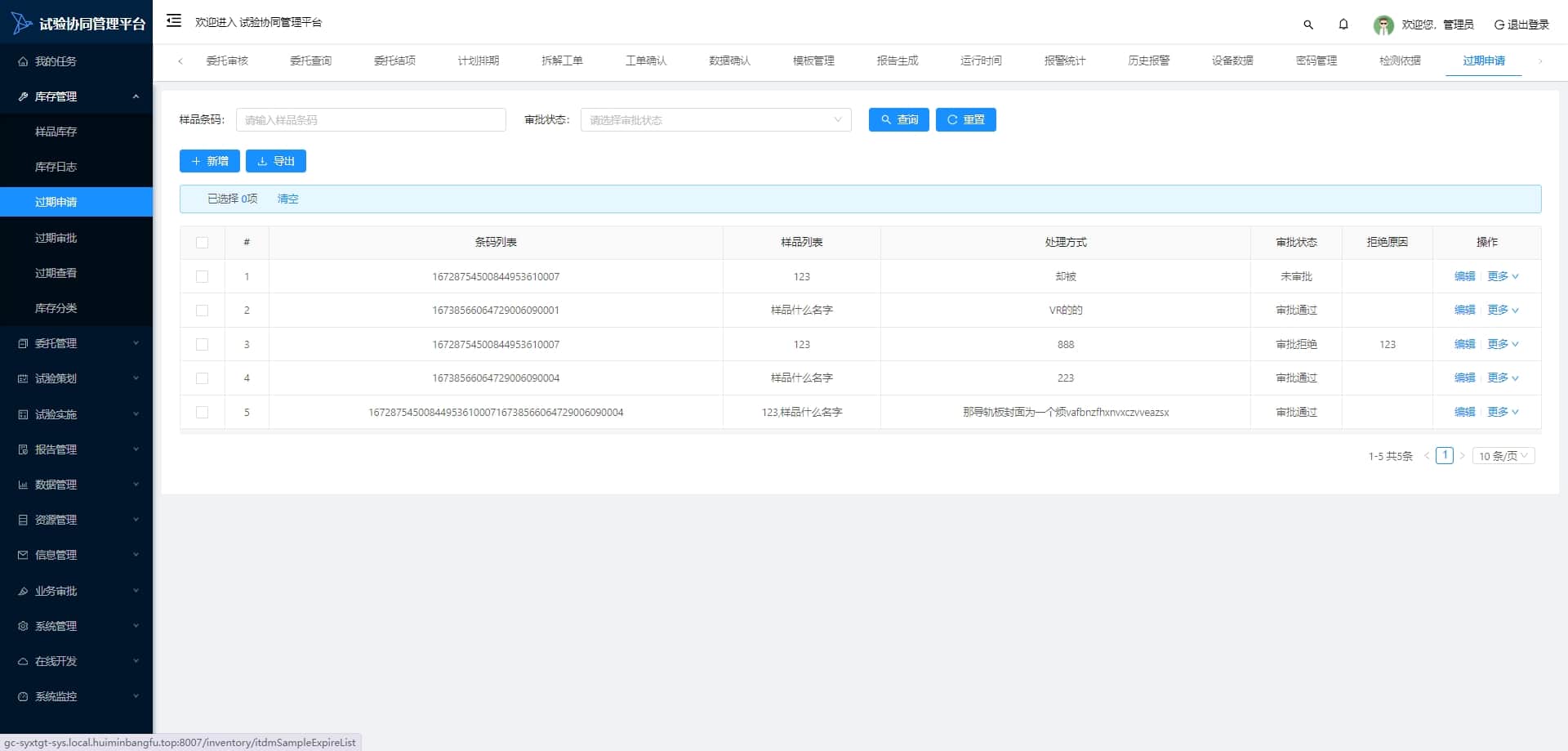The height and width of the screenshot is (751, 1568).
Task: Expand the 委托管理 sidebar section
Action: point(76,343)
